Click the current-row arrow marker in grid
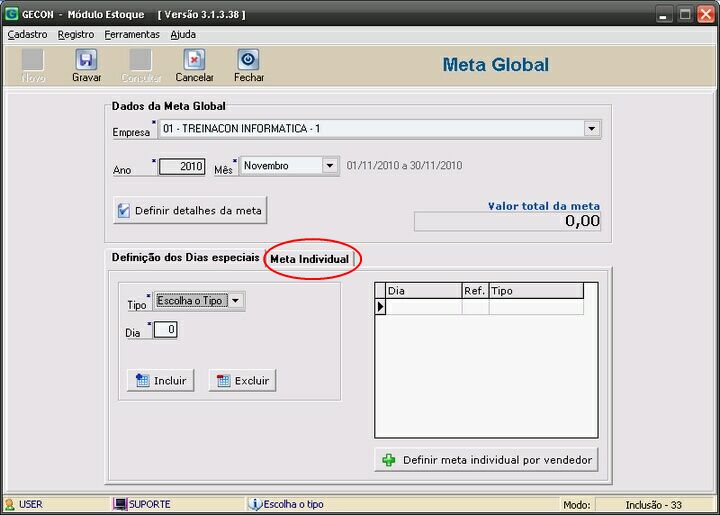The image size is (720, 515). pyautogui.click(x=380, y=306)
